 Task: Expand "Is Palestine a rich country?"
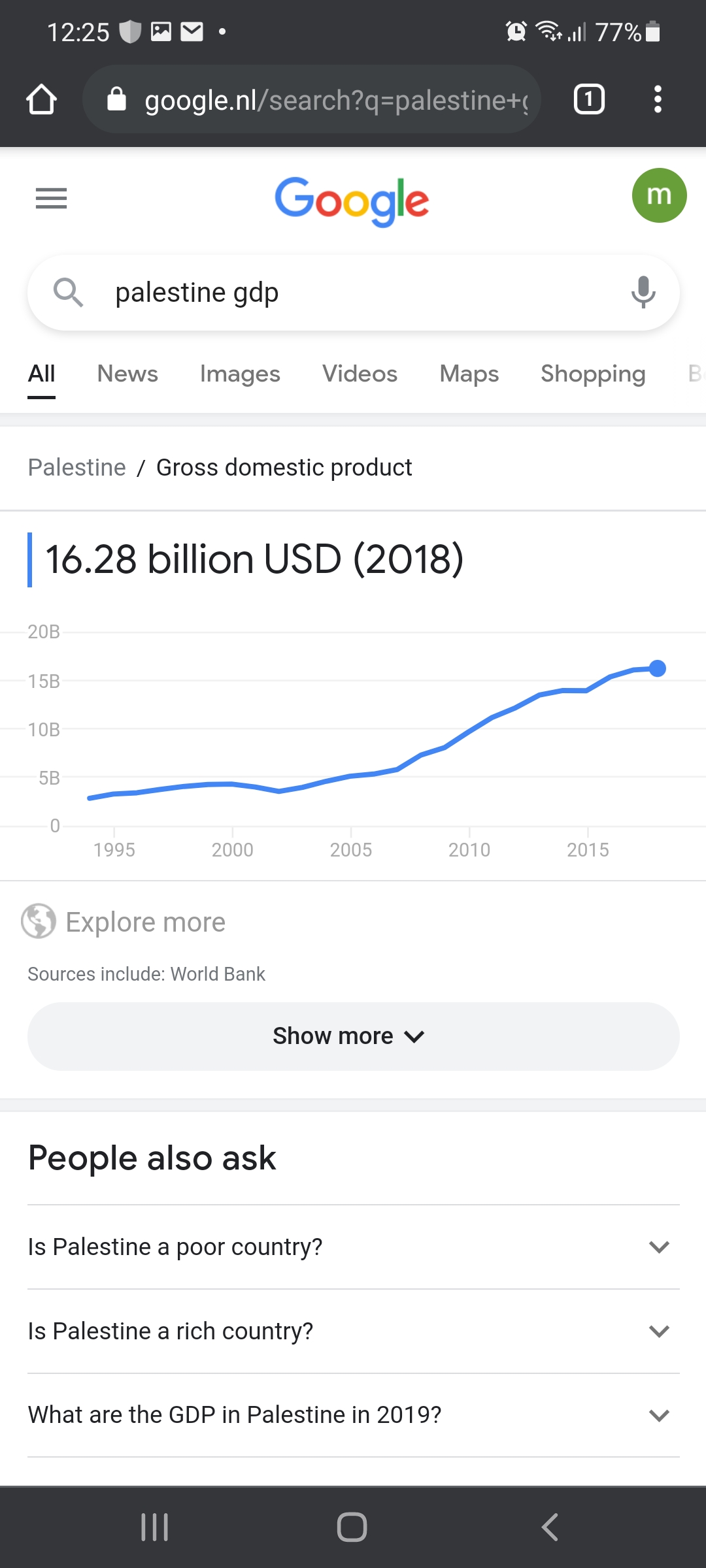click(x=353, y=1331)
